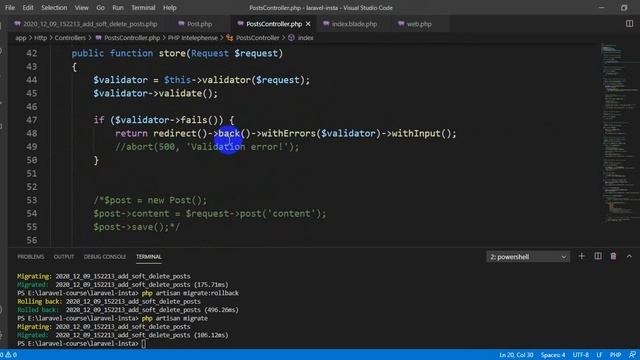Click the terminal prompt input cursor

coord(144,344)
